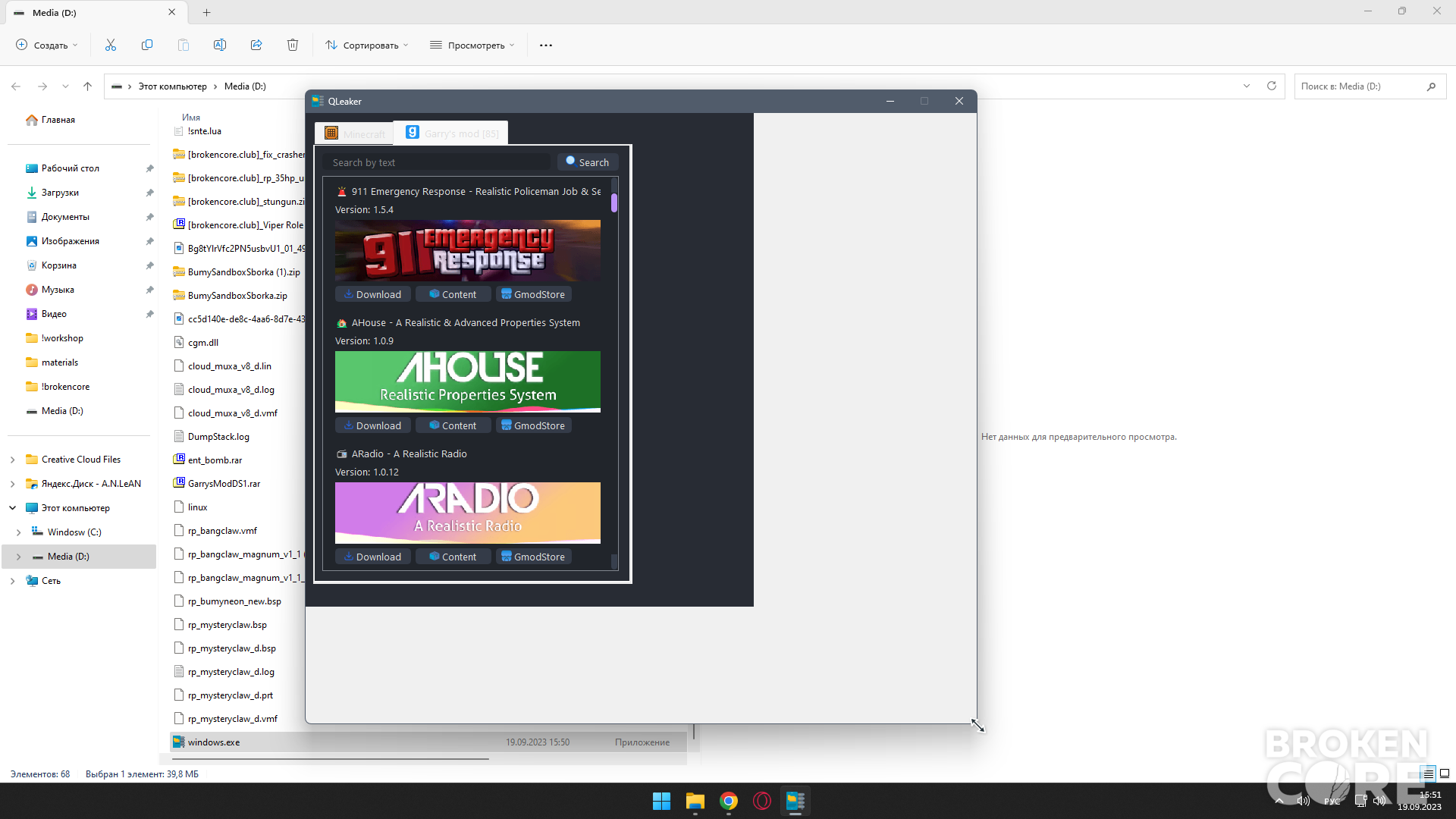Screen dimensions: 1456x819
Task: Switch Explorer to large icons view
Action: 1445,774
